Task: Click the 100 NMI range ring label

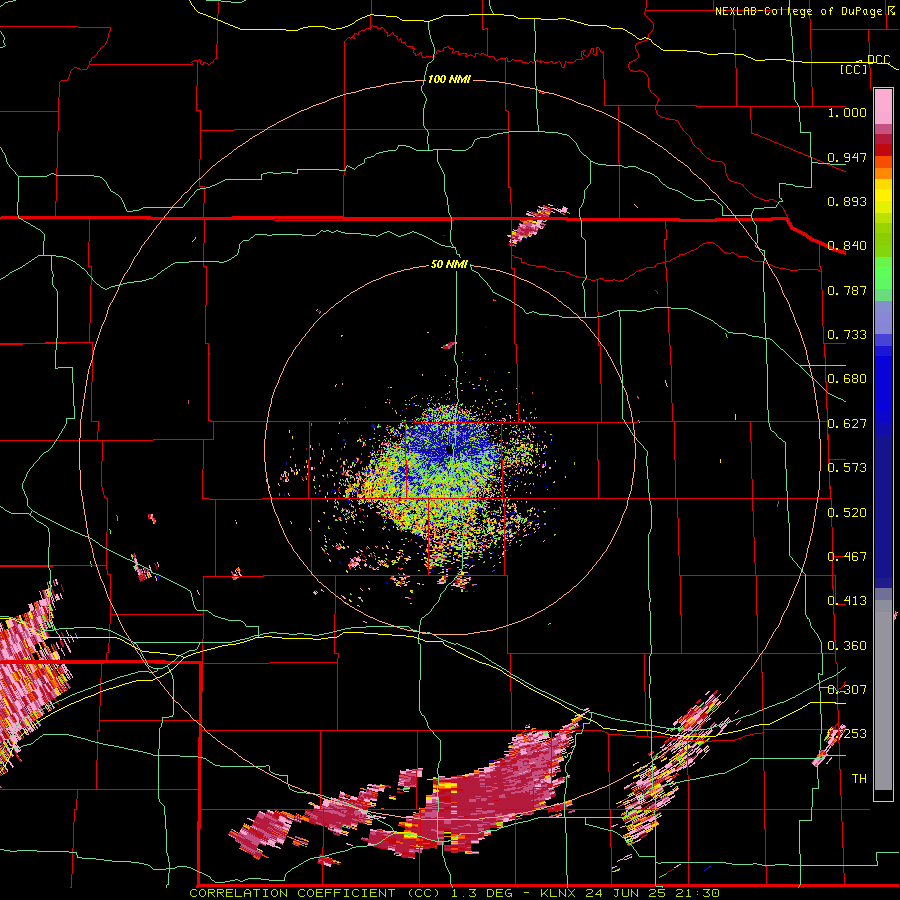Action: point(449,79)
